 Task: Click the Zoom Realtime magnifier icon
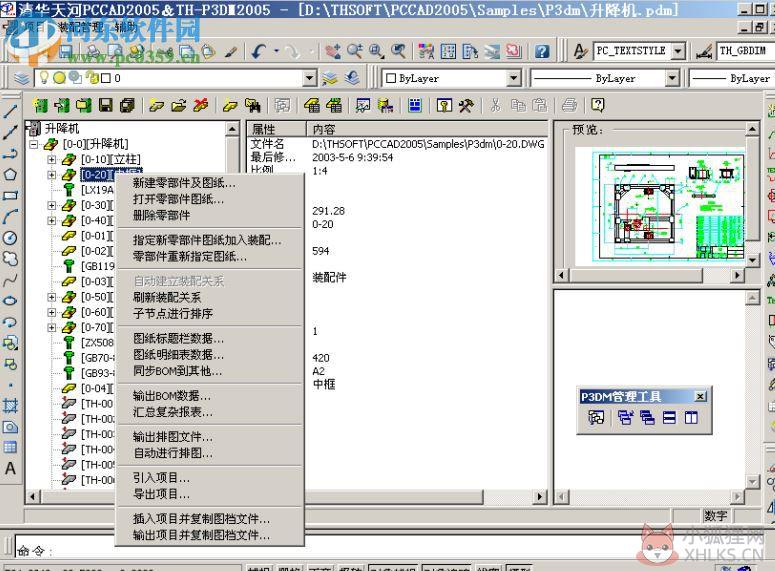(354, 51)
